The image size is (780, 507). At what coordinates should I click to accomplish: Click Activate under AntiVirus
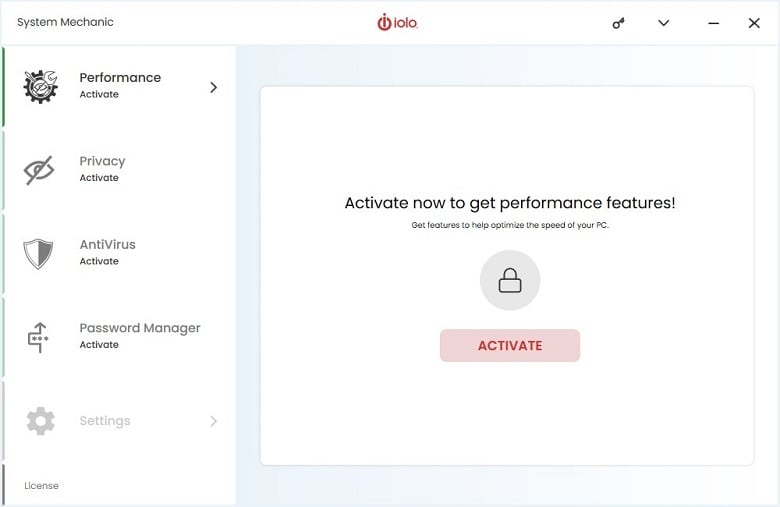click(x=99, y=261)
